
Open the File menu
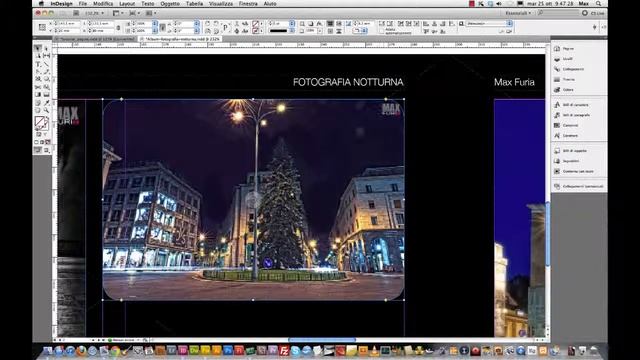[83, 4]
